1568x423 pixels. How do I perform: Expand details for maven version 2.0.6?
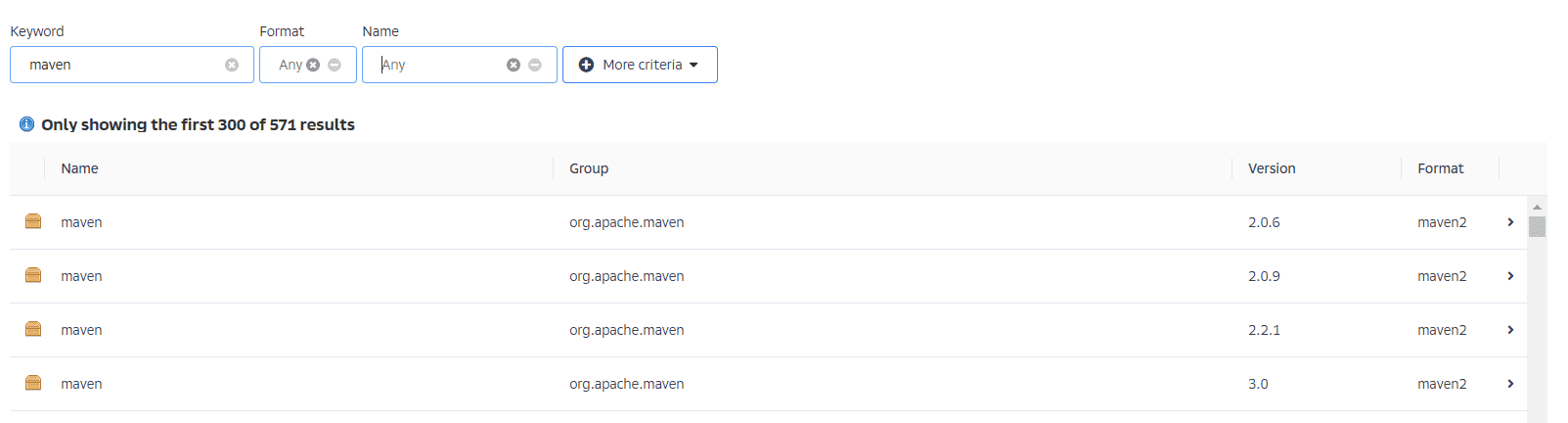(x=1510, y=222)
